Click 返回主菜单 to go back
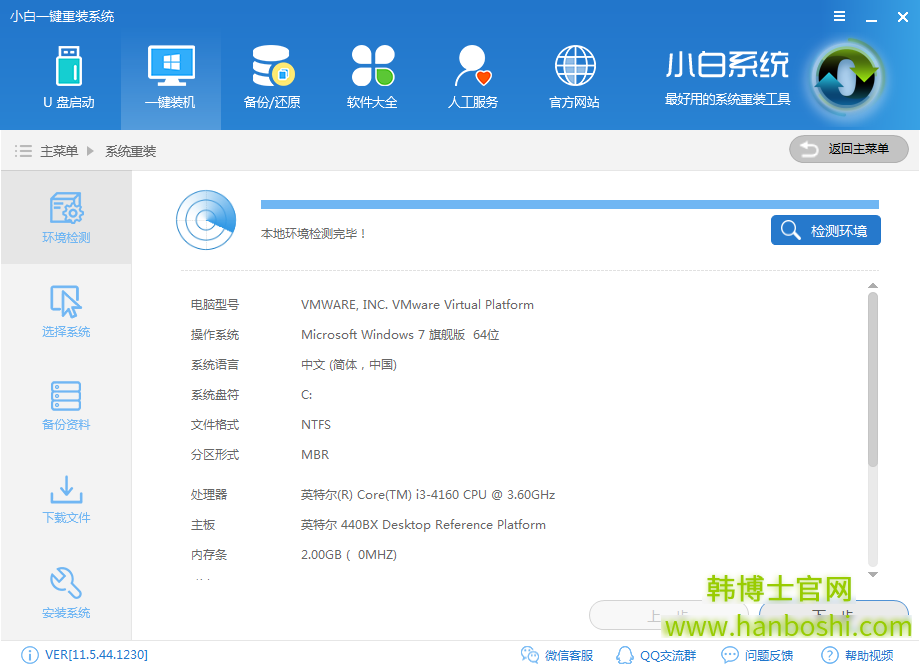 coord(848,149)
